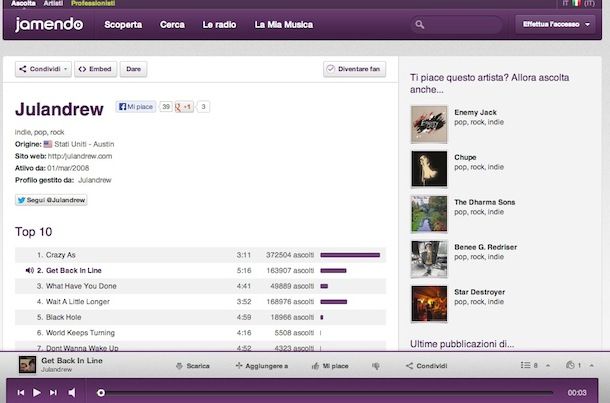Click the playback progress slider handle

pyautogui.click(x=101, y=392)
